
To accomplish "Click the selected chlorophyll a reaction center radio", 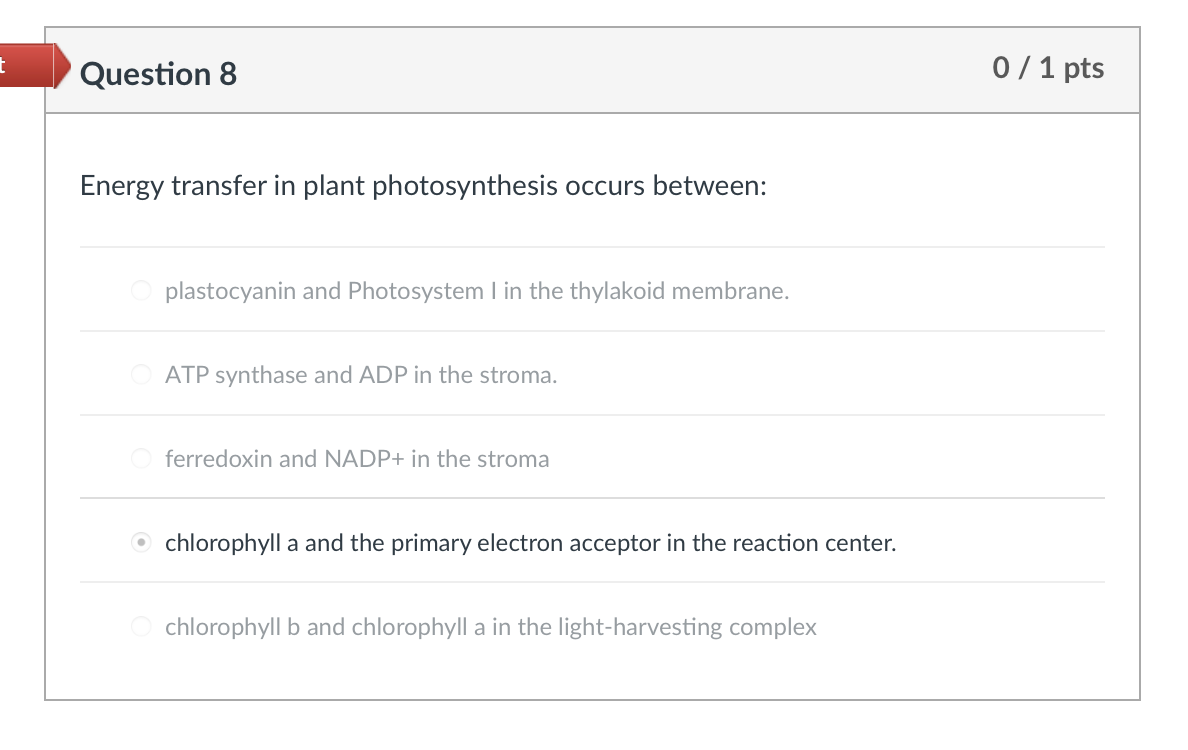I will click(142, 544).
